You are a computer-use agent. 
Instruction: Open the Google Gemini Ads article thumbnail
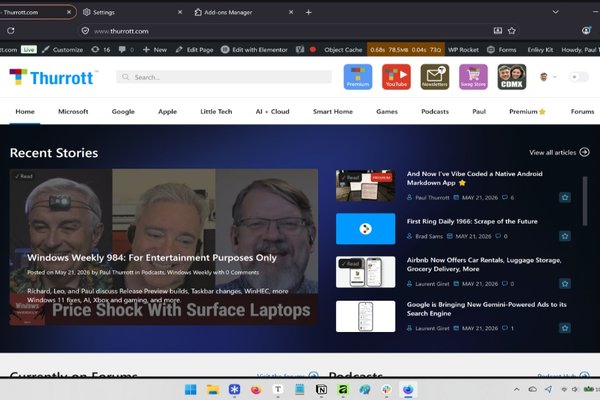pyautogui.click(x=365, y=316)
